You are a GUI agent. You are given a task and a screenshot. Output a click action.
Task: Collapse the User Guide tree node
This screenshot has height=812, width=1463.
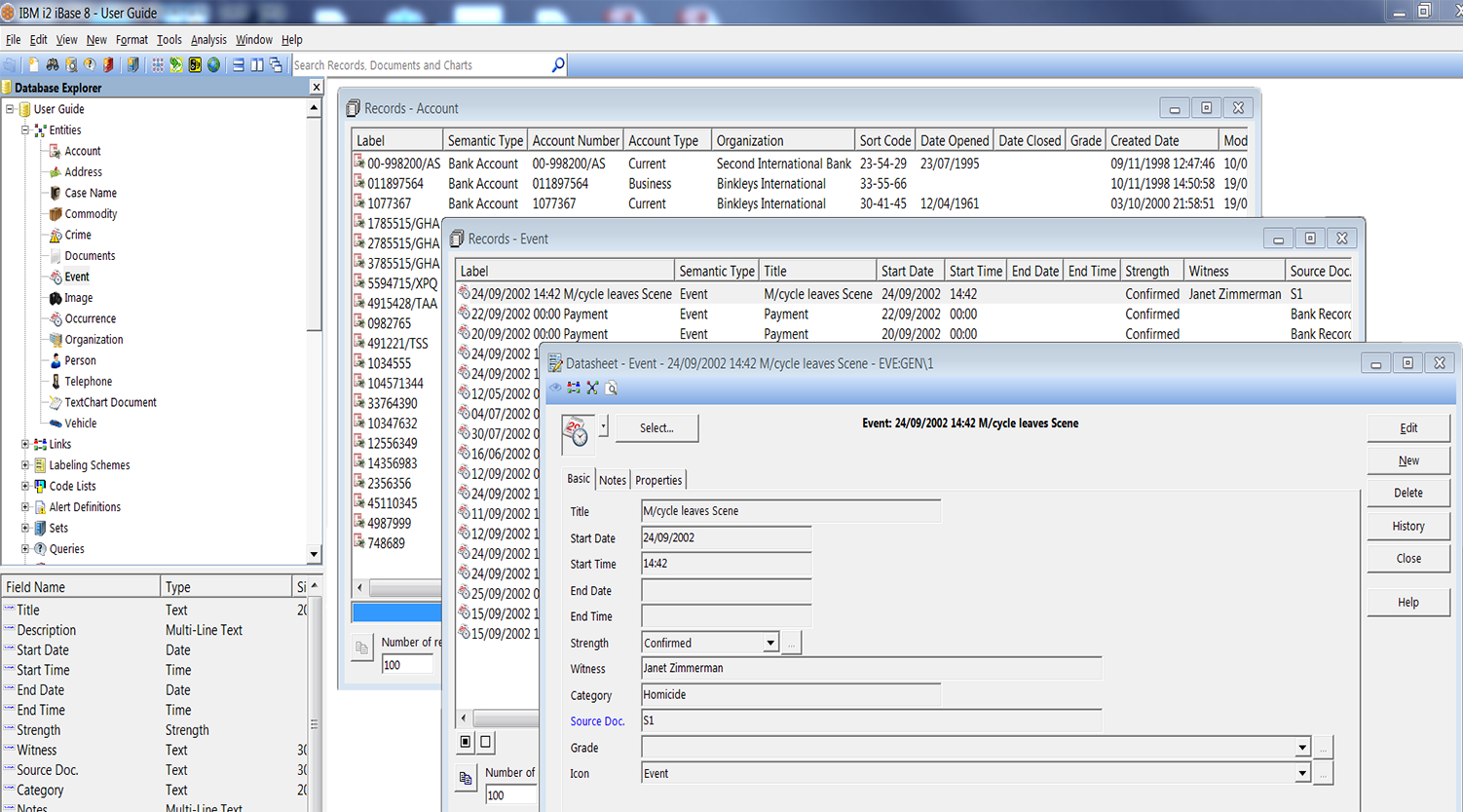(10, 109)
